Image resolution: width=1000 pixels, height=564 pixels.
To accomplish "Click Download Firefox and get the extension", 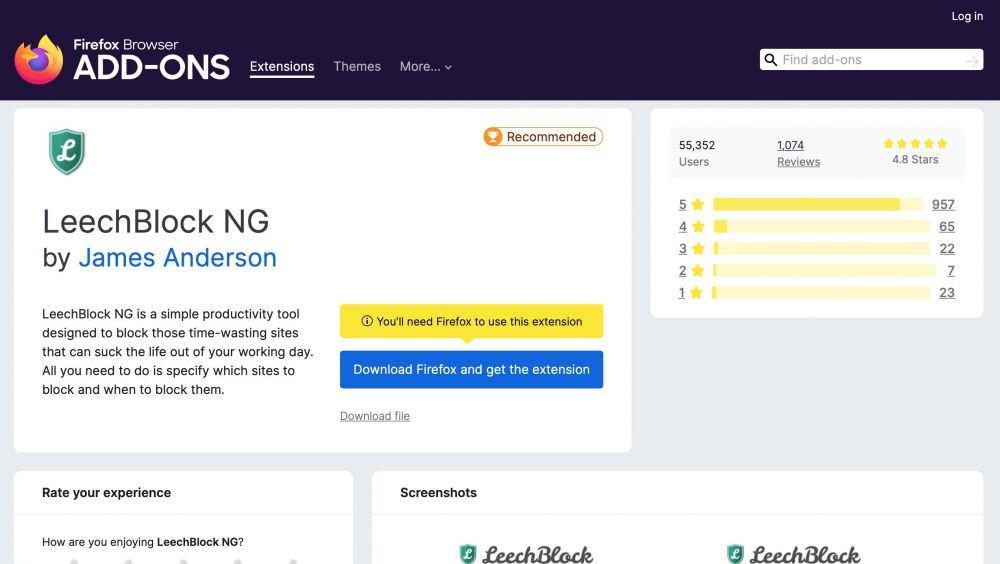I will pos(471,369).
